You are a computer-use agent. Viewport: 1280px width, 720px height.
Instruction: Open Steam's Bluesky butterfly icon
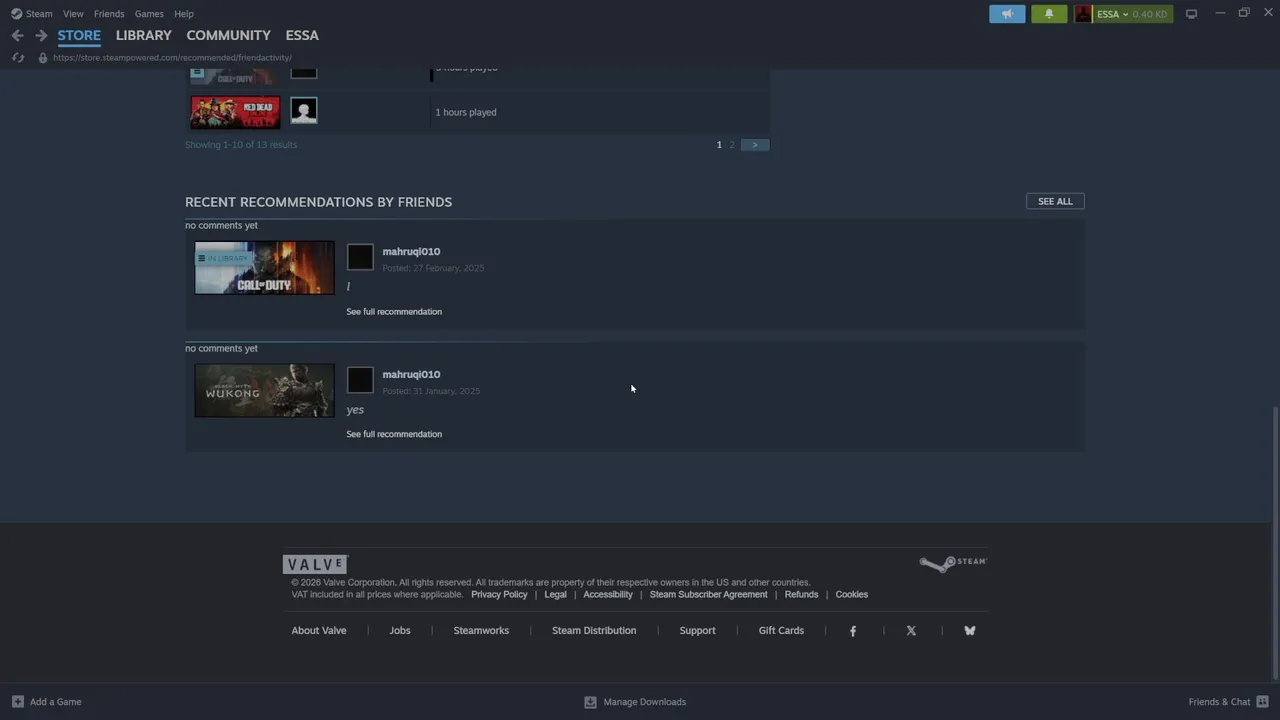[x=969, y=631]
